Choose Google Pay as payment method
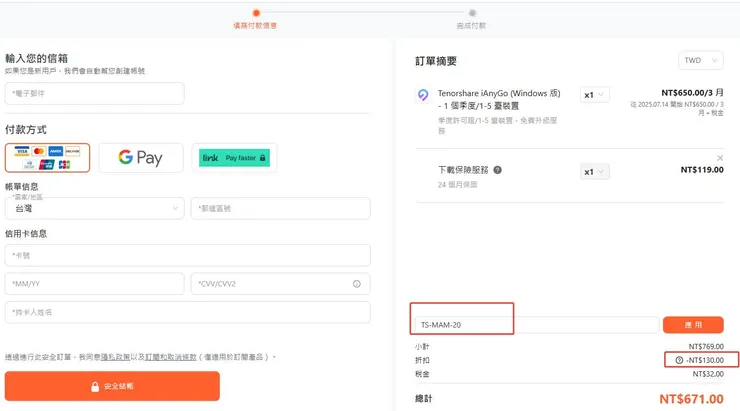Screen dimensions: 740x411 141,158
